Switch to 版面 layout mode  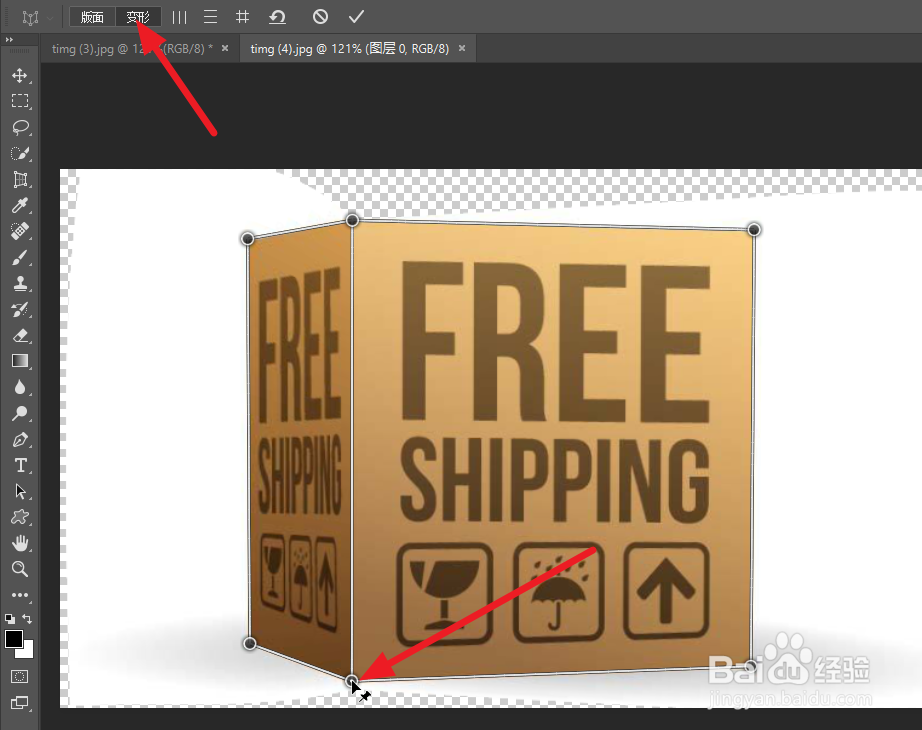click(x=92, y=17)
